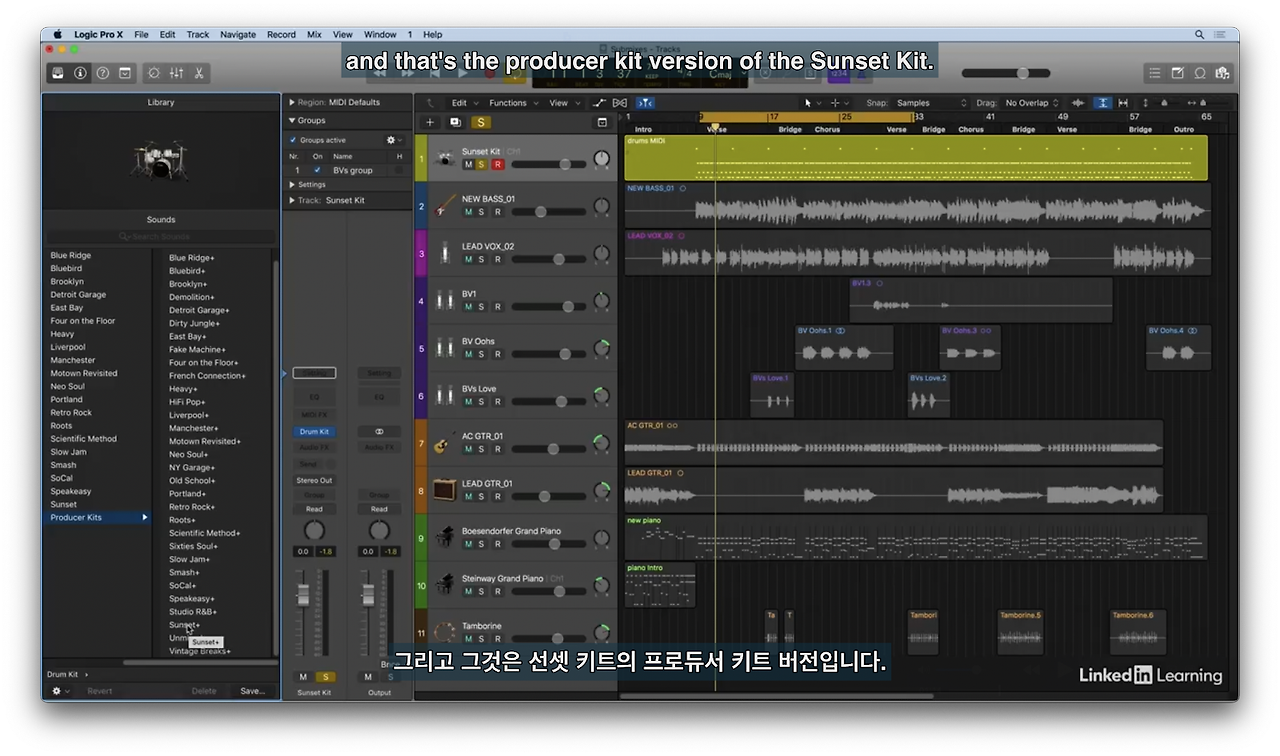Open the Loop Browser icon
1280x756 pixels.
(1200, 73)
